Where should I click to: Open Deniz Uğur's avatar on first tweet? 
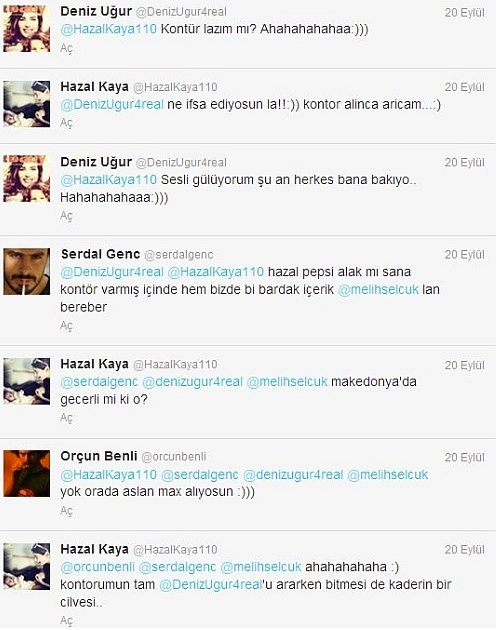pos(27,29)
